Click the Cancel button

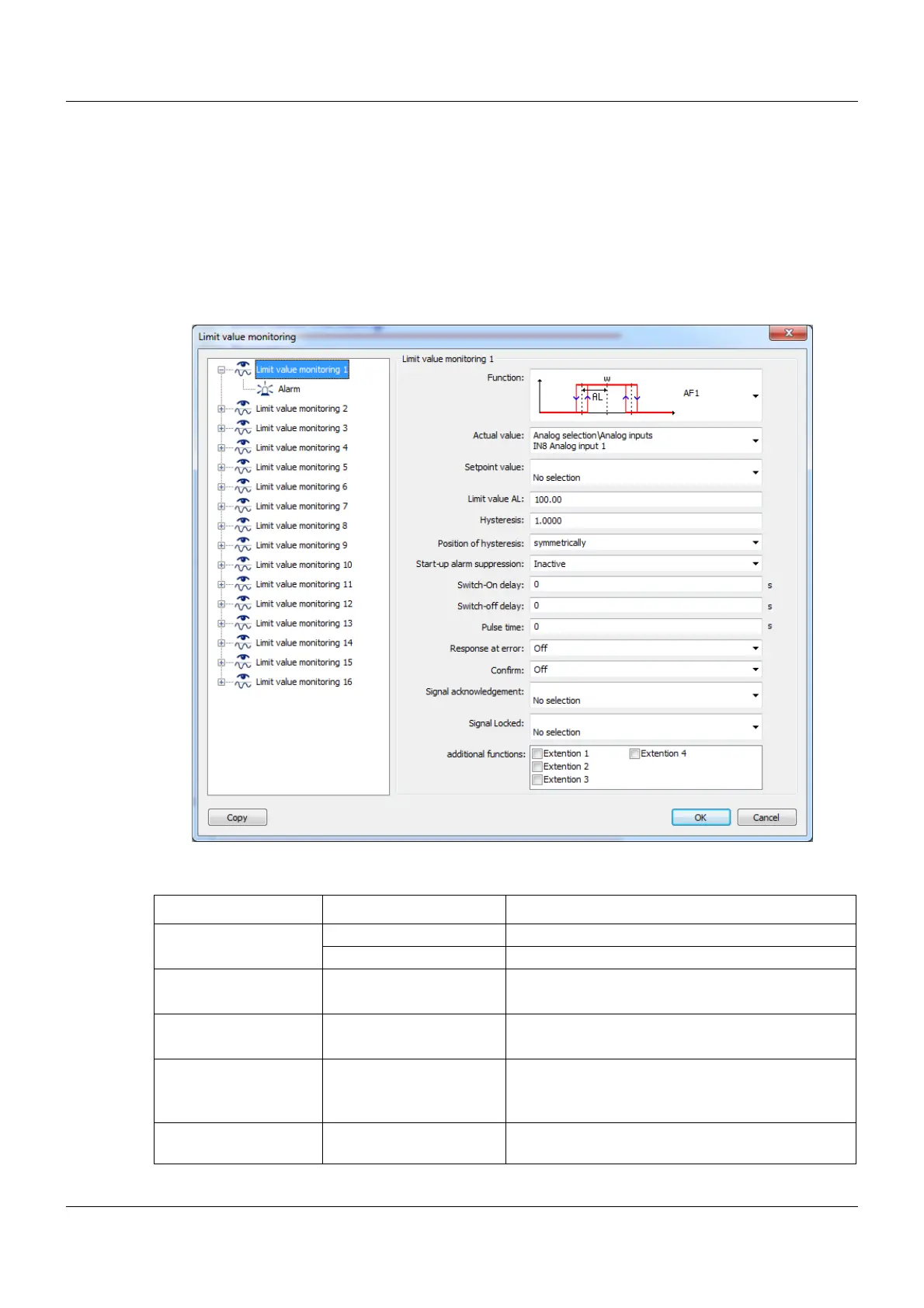click(x=766, y=817)
